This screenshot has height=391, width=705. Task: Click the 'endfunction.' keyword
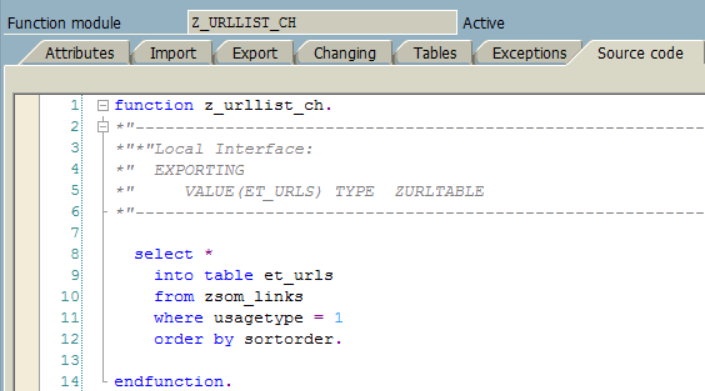click(x=173, y=382)
